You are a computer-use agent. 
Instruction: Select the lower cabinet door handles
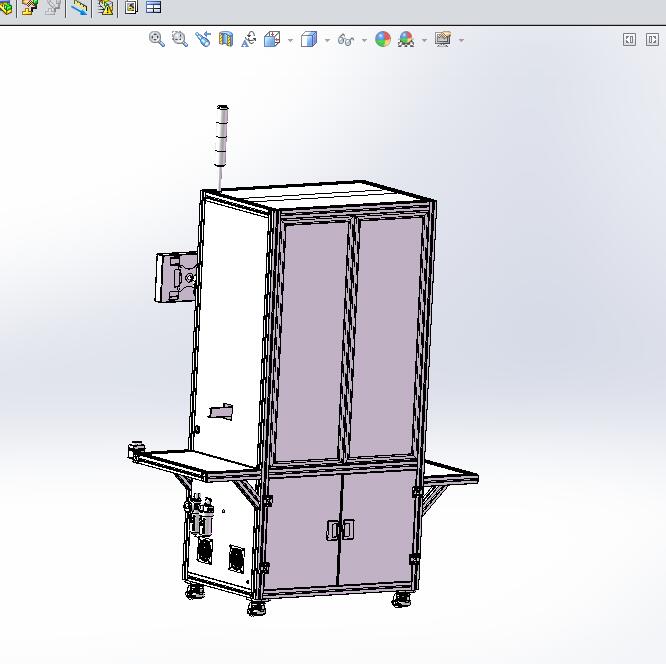pyautogui.click(x=340, y=530)
